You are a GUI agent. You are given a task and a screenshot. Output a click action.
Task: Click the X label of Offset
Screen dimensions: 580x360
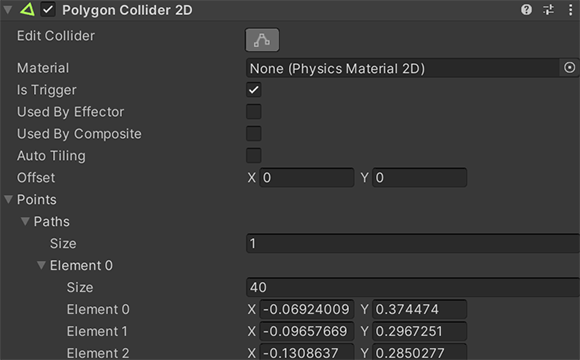click(x=252, y=178)
